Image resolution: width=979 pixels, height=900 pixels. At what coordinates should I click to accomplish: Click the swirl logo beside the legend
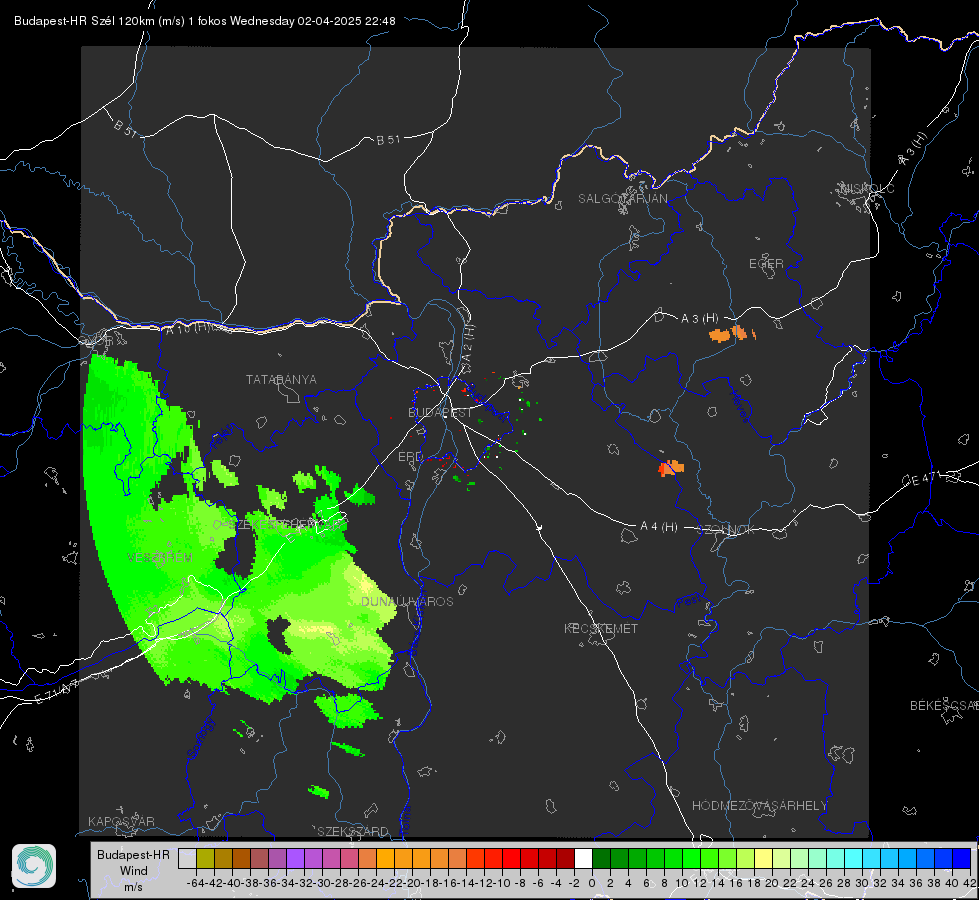coord(34,866)
